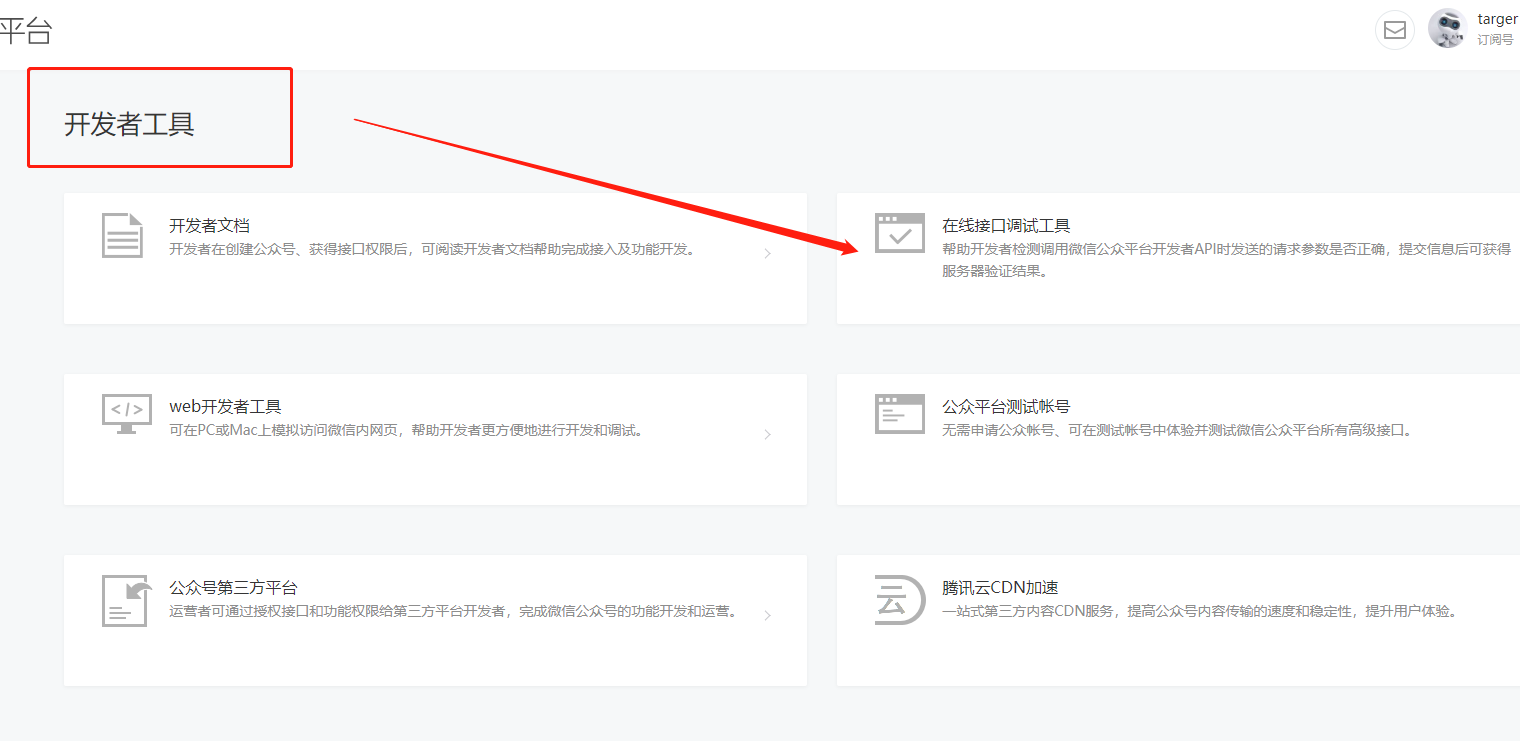1520x741 pixels.
Task: Click the robot account avatar
Action: coord(1447,29)
